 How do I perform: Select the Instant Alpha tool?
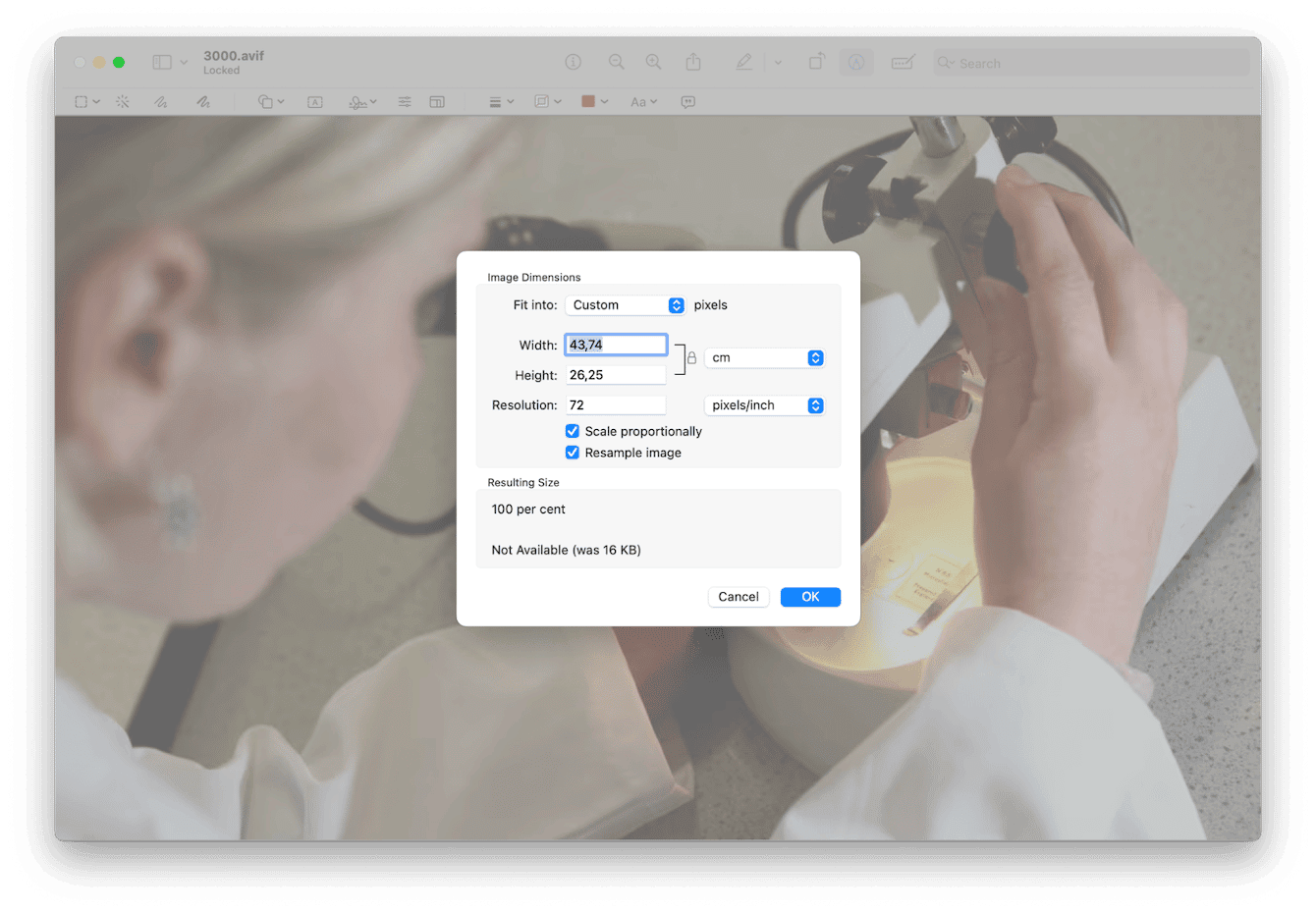point(122,101)
